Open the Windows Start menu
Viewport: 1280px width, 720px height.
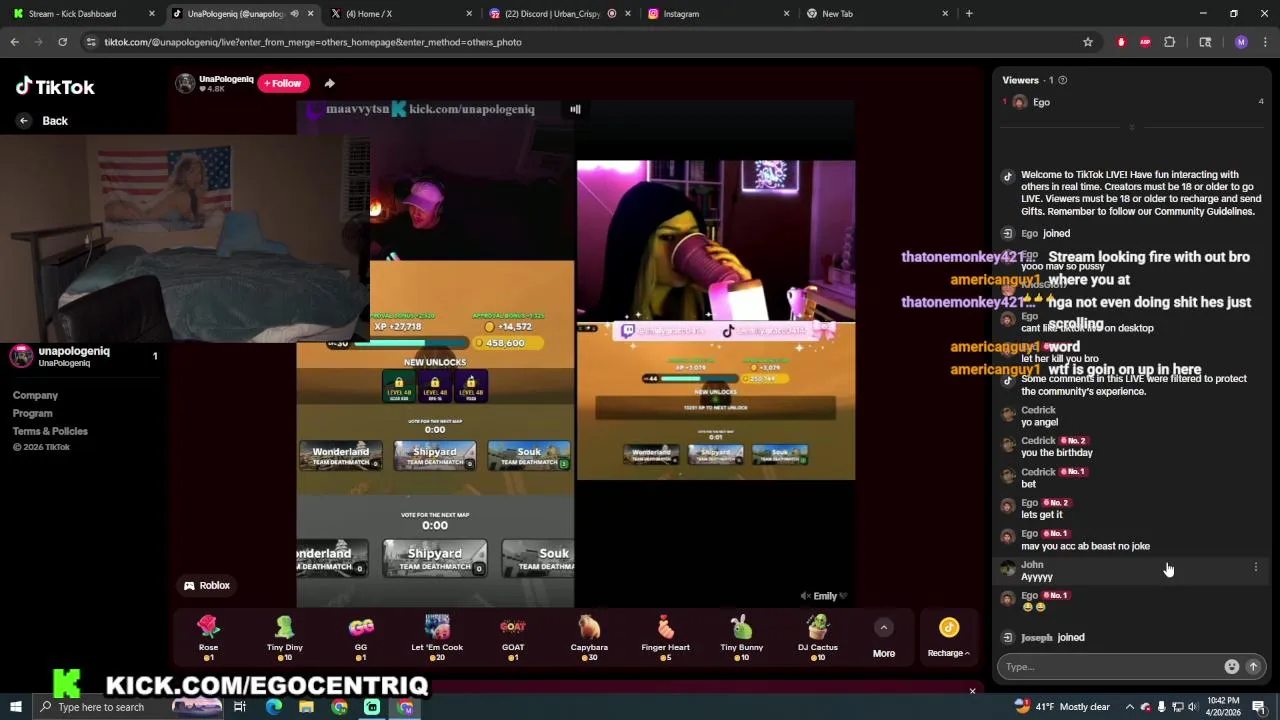[x=16, y=707]
